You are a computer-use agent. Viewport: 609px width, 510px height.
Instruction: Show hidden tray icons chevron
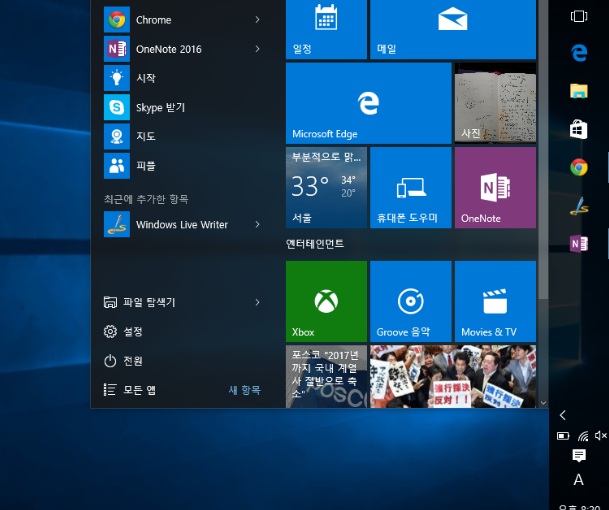coord(563,415)
